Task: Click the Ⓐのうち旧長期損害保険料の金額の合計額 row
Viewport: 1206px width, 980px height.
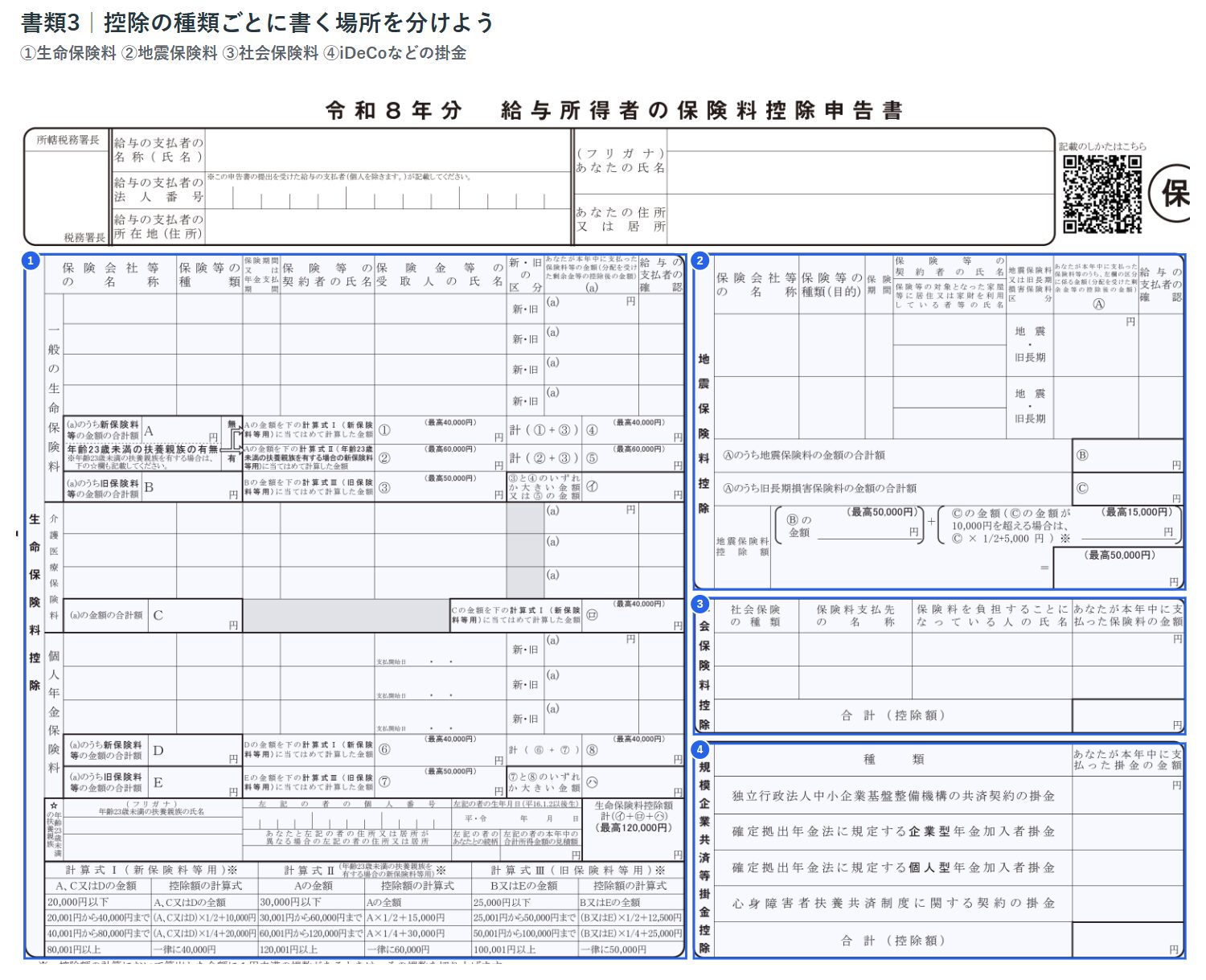Action: click(949, 488)
